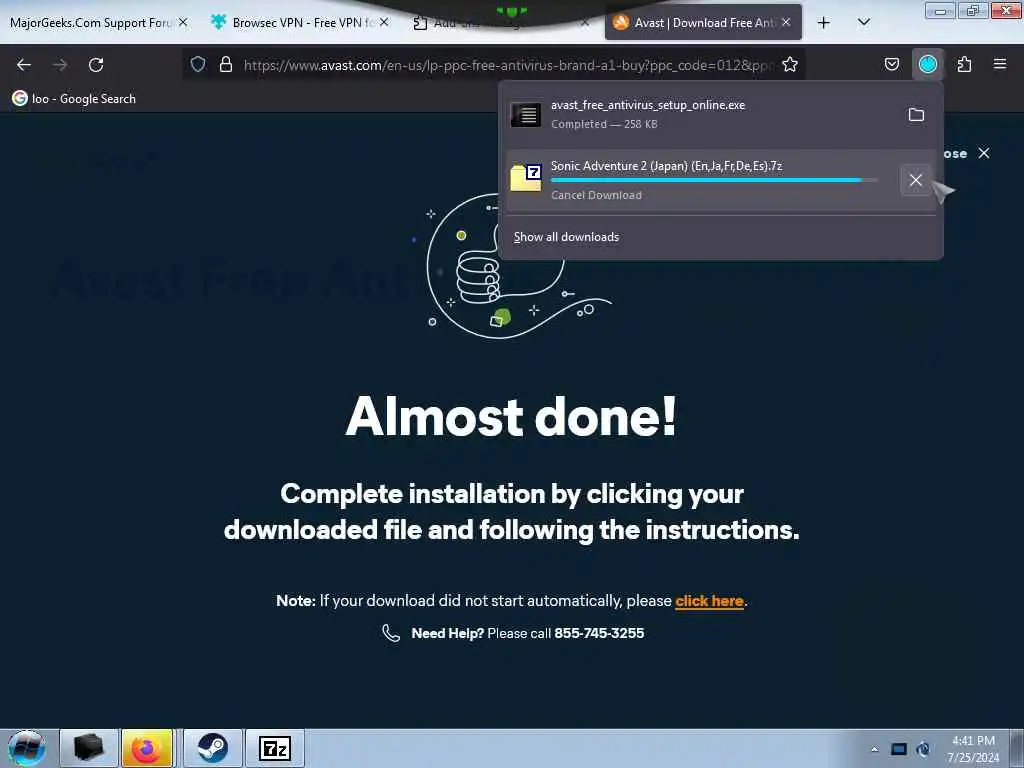
Task: Open the 'loo - Google Search' bookmark
Action: point(74,99)
